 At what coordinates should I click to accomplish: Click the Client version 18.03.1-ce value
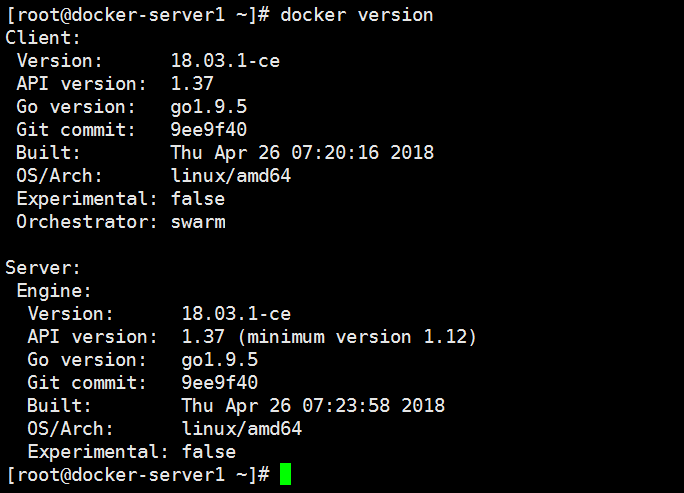pyautogui.click(x=225, y=61)
